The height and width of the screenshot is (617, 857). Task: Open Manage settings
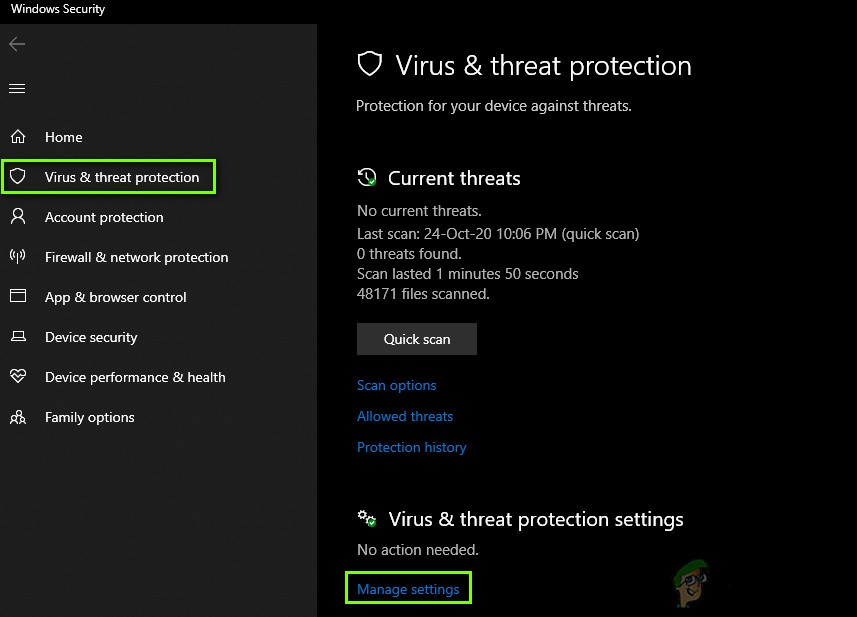(408, 588)
